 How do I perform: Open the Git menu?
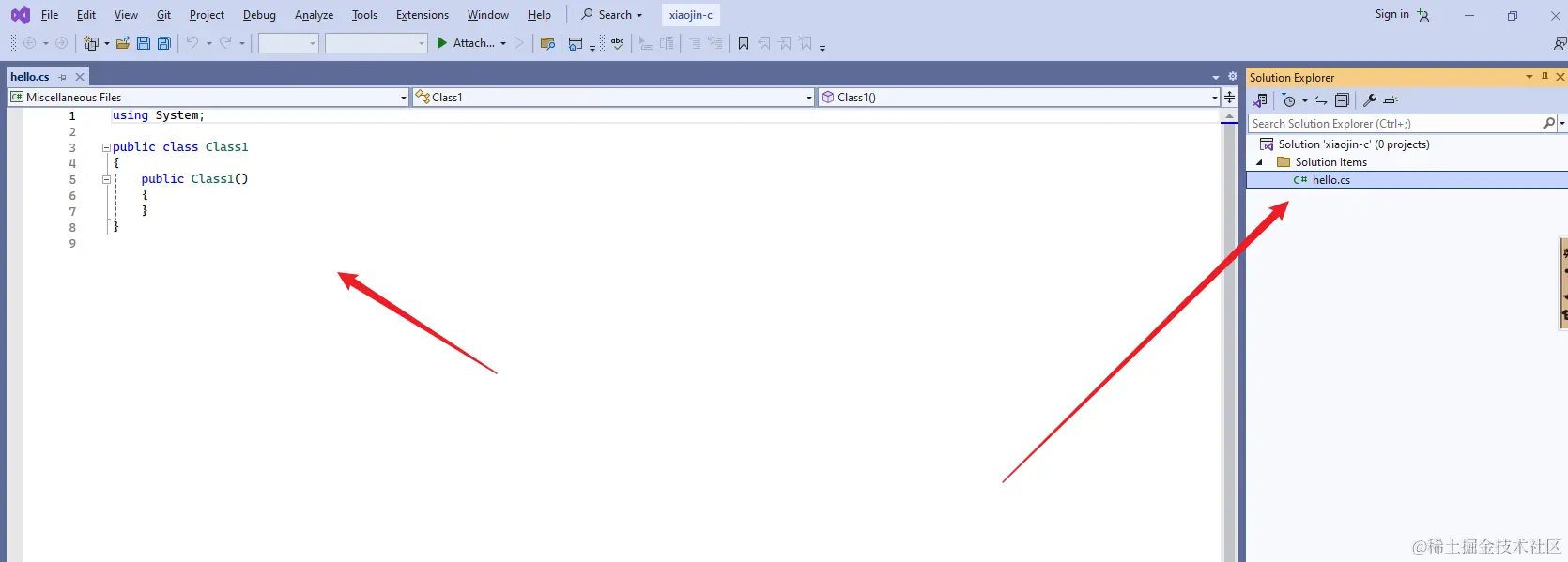click(x=163, y=15)
